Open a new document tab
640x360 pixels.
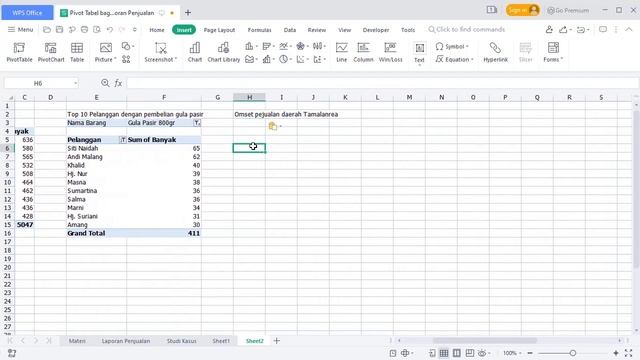[x=188, y=13]
